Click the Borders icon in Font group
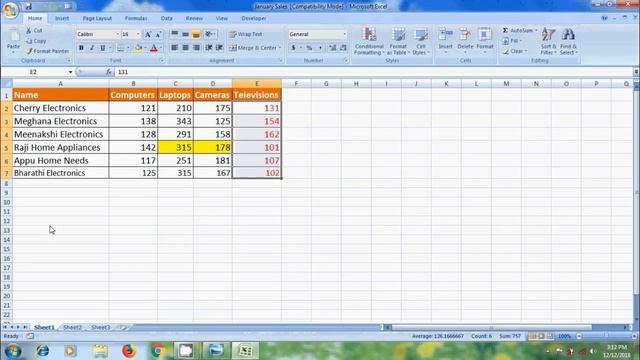 tap(121, 48)
